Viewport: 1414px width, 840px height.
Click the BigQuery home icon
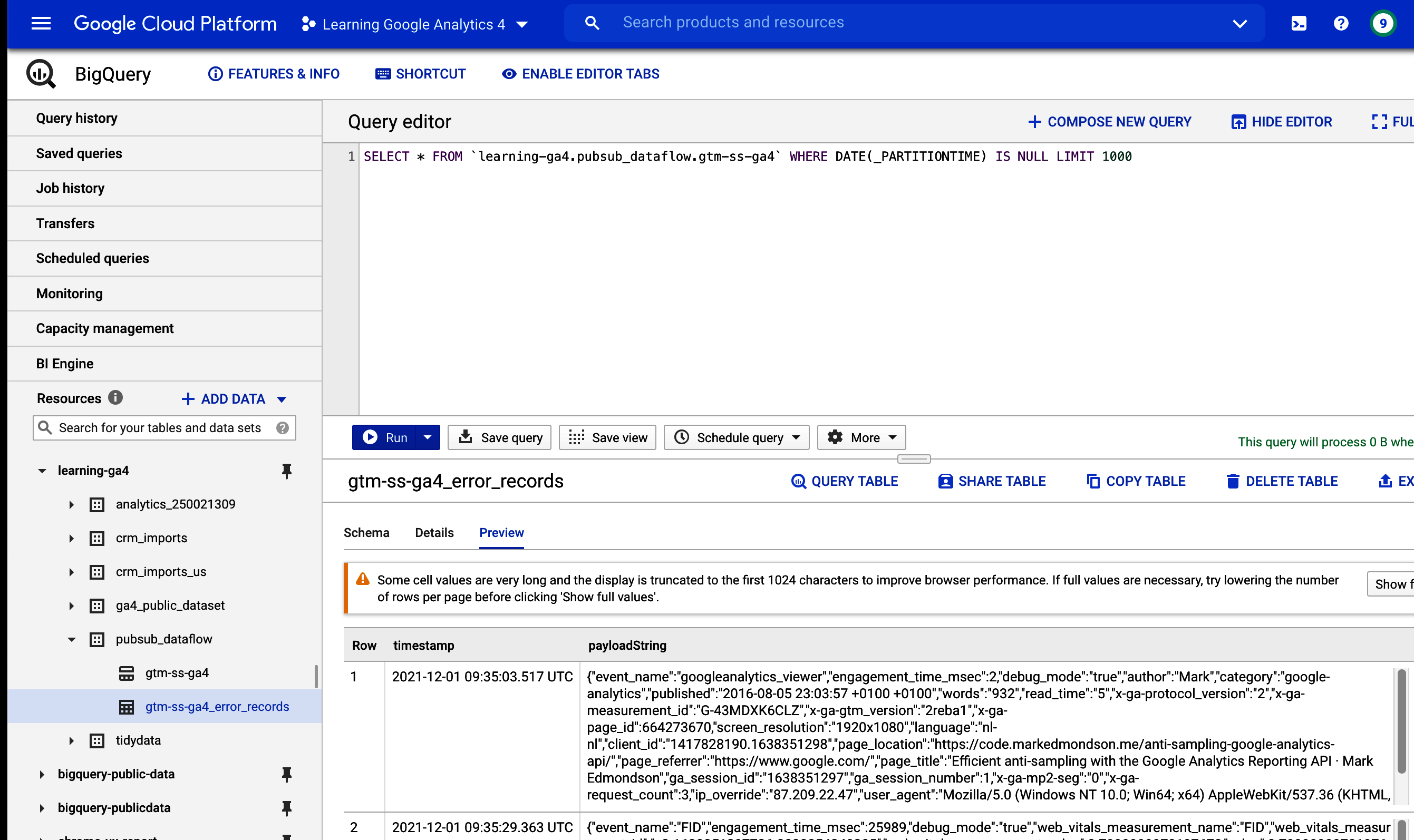click(39, 74)
